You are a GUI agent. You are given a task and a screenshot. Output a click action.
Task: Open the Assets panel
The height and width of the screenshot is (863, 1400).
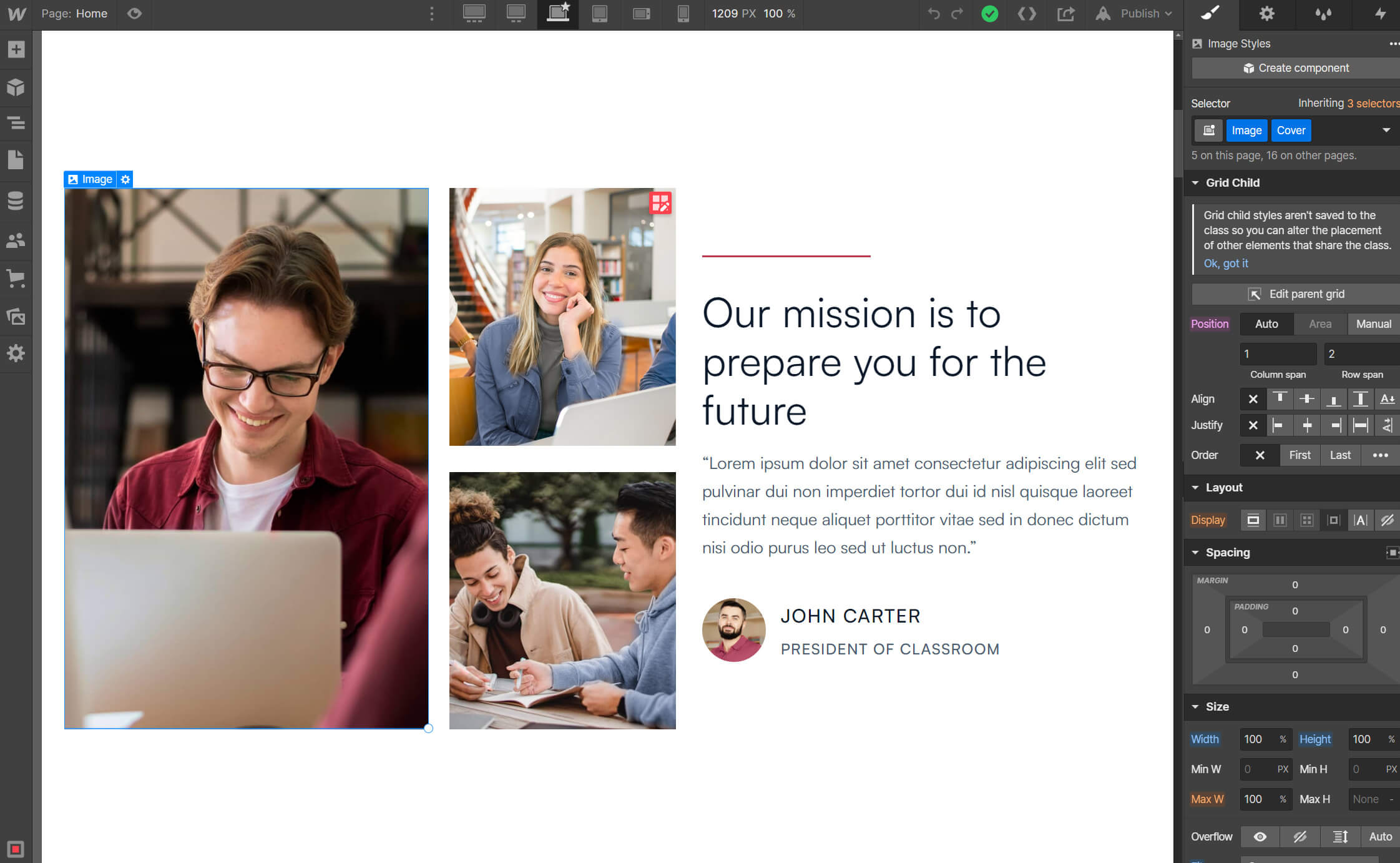(16, 316)
